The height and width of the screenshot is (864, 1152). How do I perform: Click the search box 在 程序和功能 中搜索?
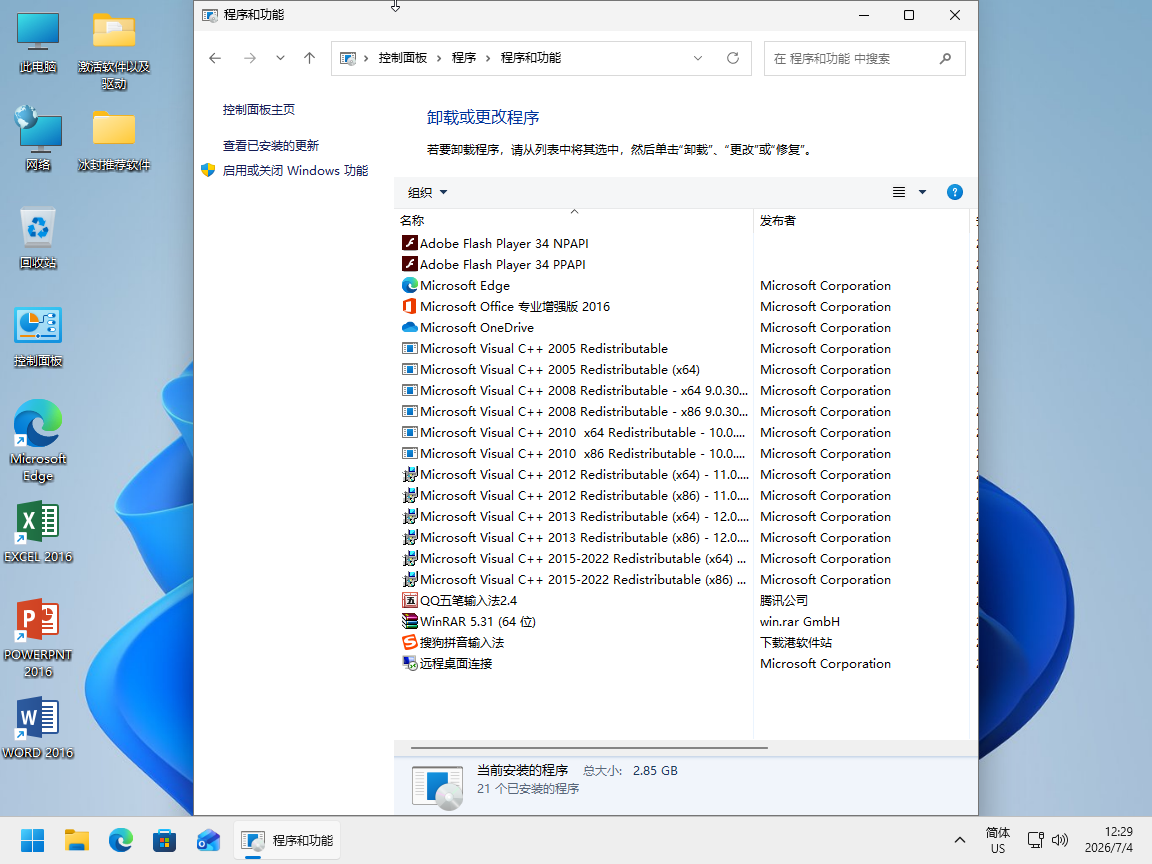[865, 58]
